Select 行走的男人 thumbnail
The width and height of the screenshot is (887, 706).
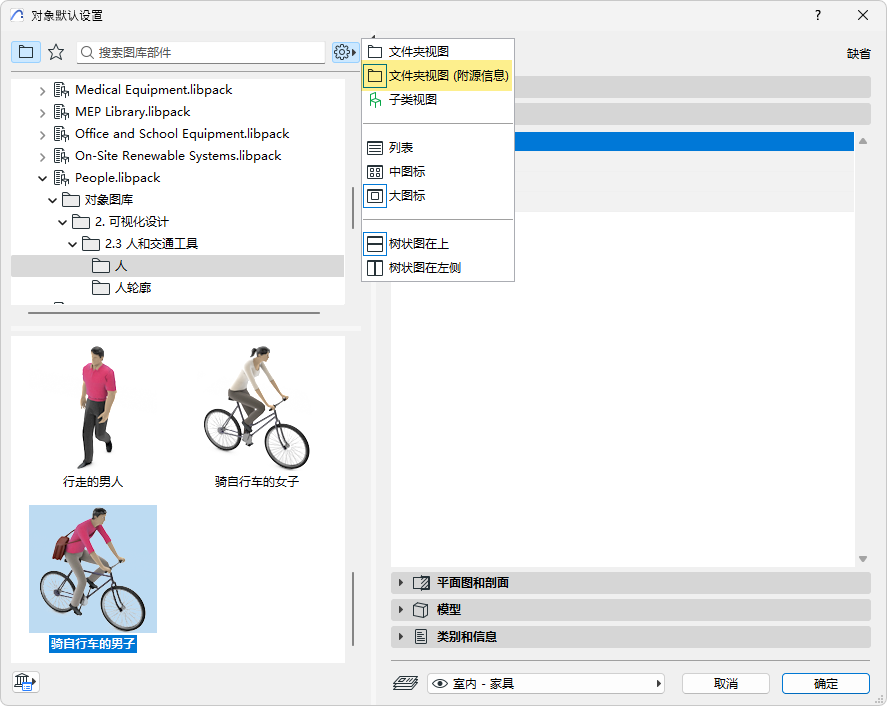point(93,407)
